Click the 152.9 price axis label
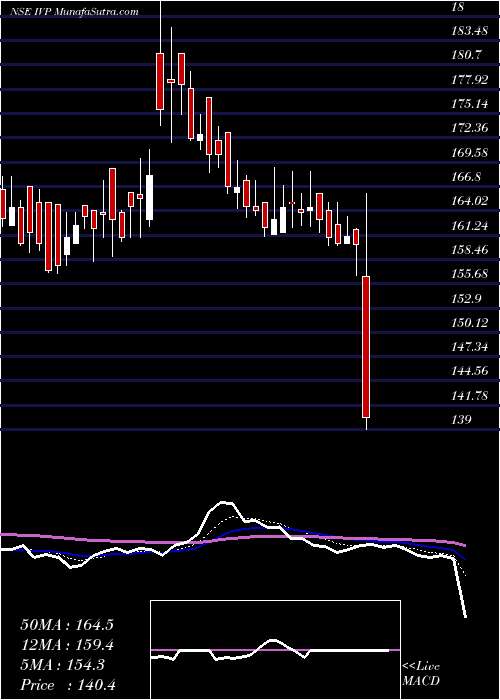Viewport: 500px width, 700px height. pos(469,299)
